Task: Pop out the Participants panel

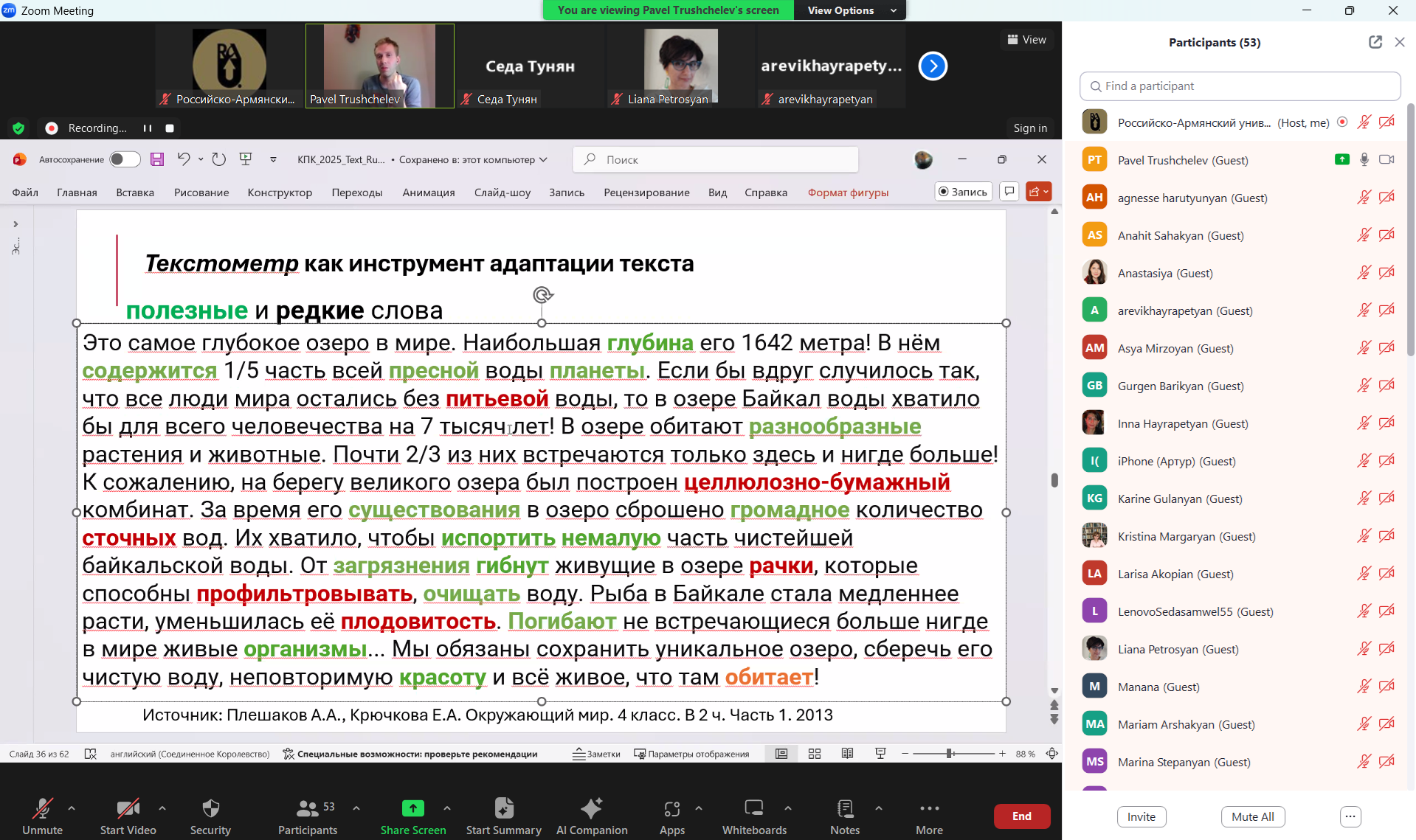Action: point(1375,42)
